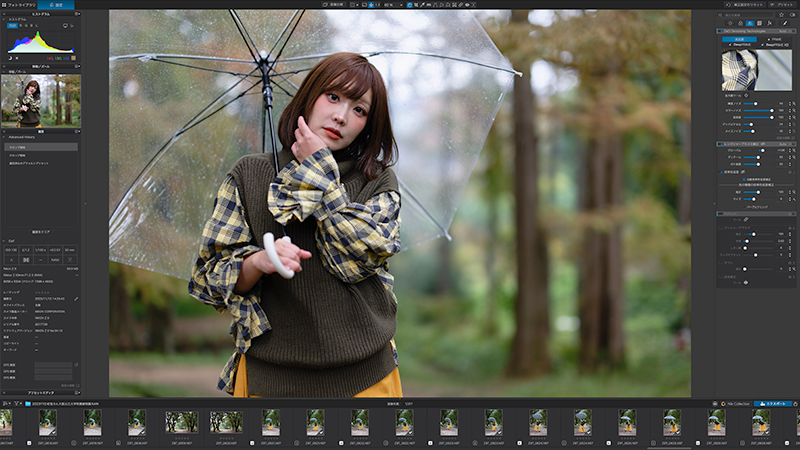Open the histogram panel menu icon
Image resolution: width=800 pixels, height=450 pixels.
pyautogui.click(x=77, y=14)
